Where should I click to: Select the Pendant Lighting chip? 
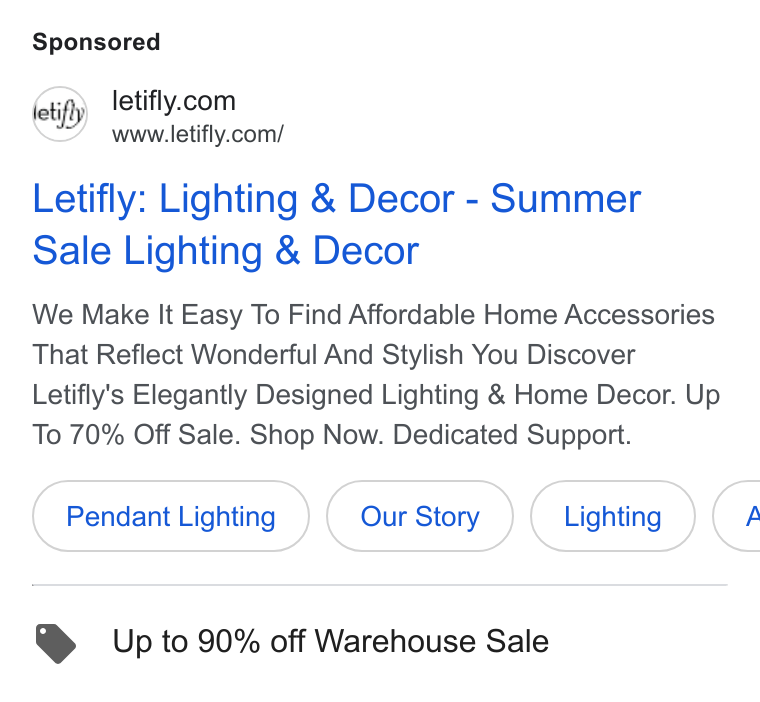171,516
